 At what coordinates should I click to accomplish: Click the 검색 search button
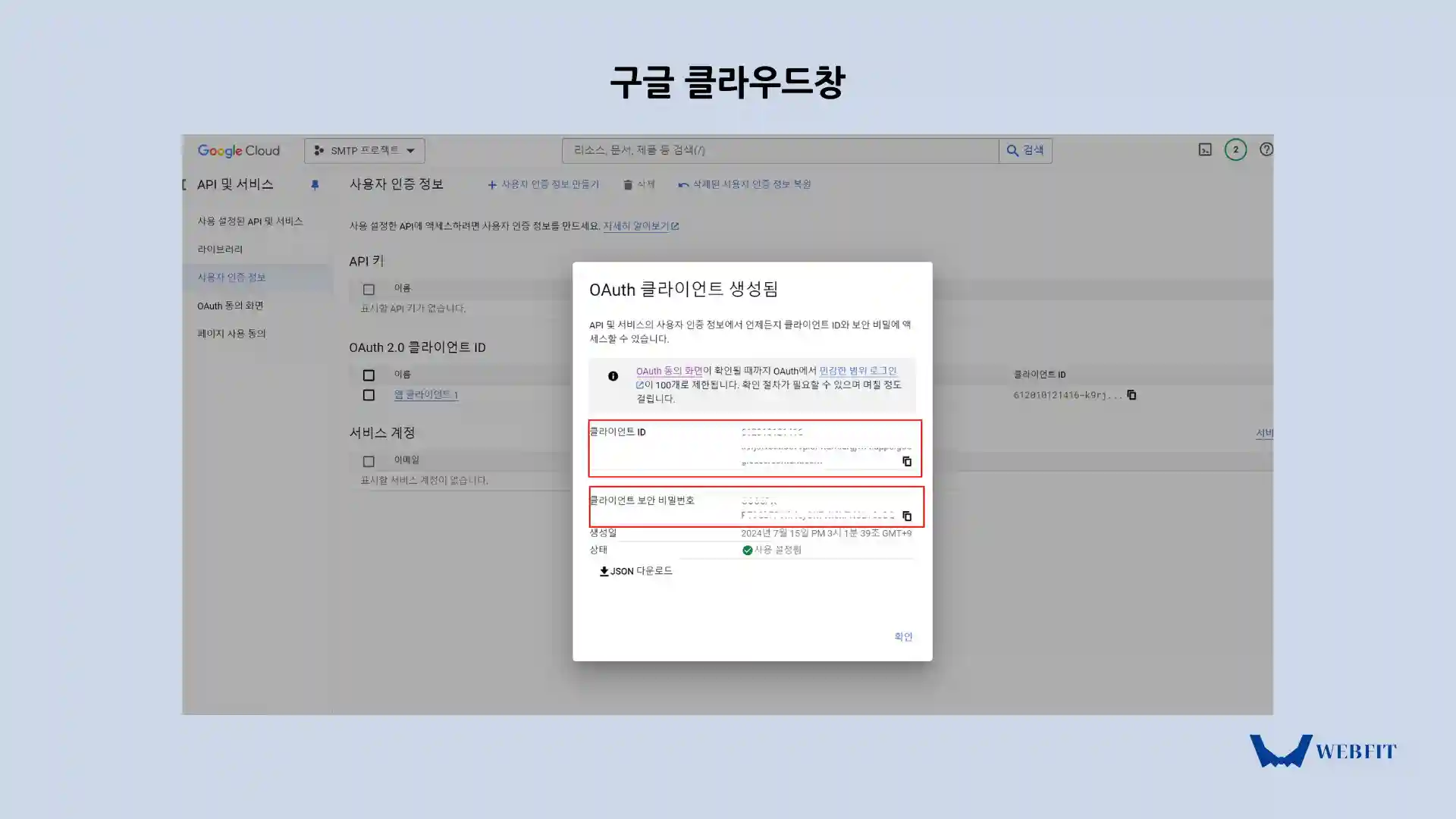[1025, 151]
